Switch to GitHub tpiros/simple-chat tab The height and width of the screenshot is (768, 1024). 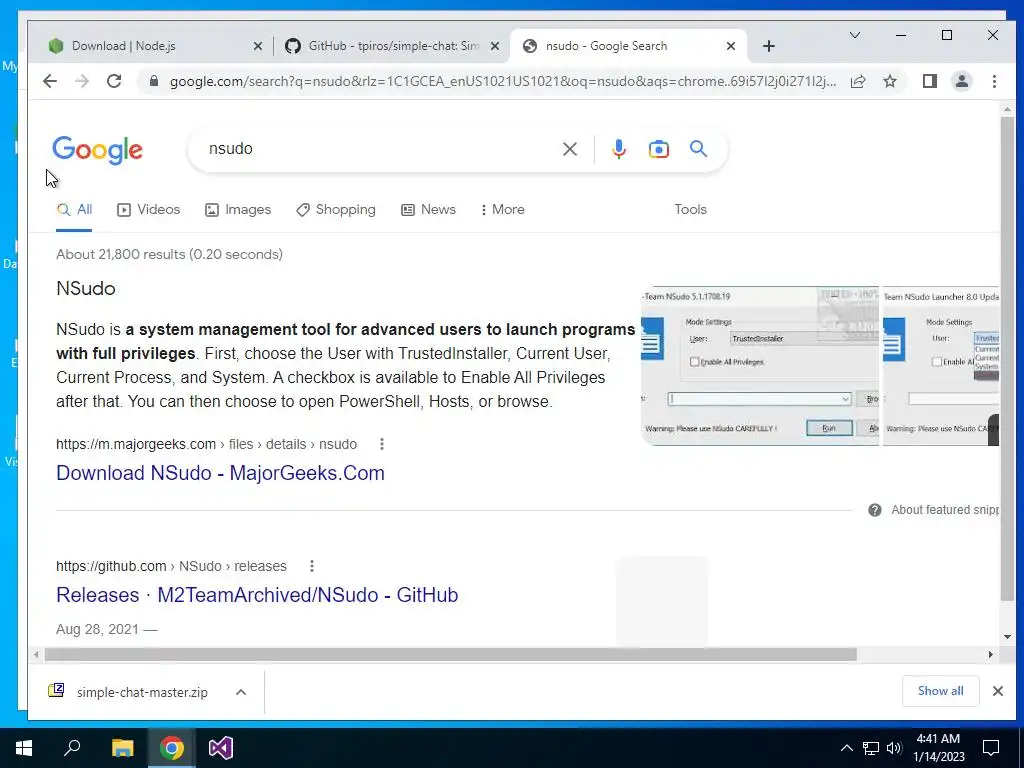pyautogui.click(x=392, y=46)
